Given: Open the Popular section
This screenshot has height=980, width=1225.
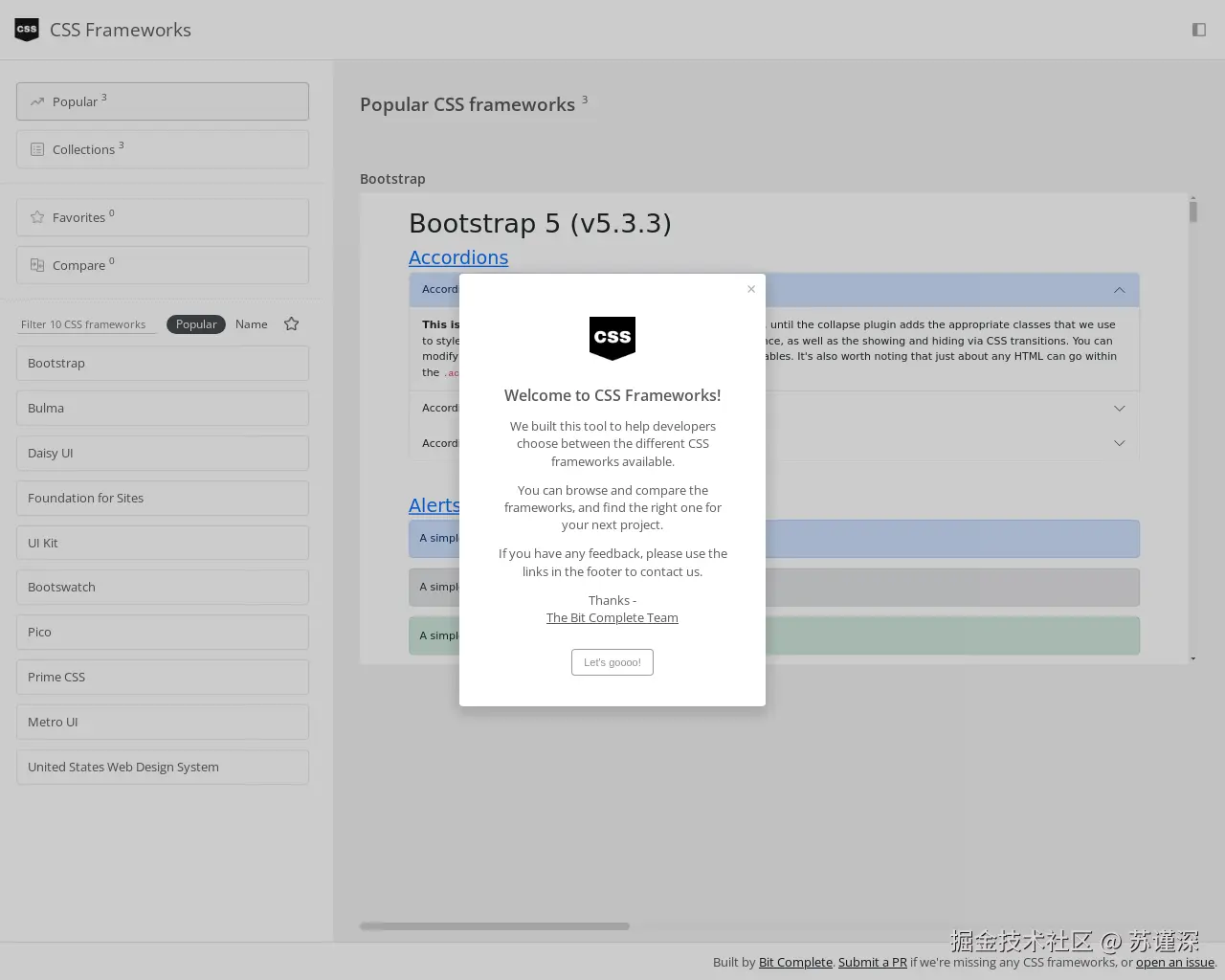Looking at the screenshot, I should pyautogui.click(x=163, y=101).
